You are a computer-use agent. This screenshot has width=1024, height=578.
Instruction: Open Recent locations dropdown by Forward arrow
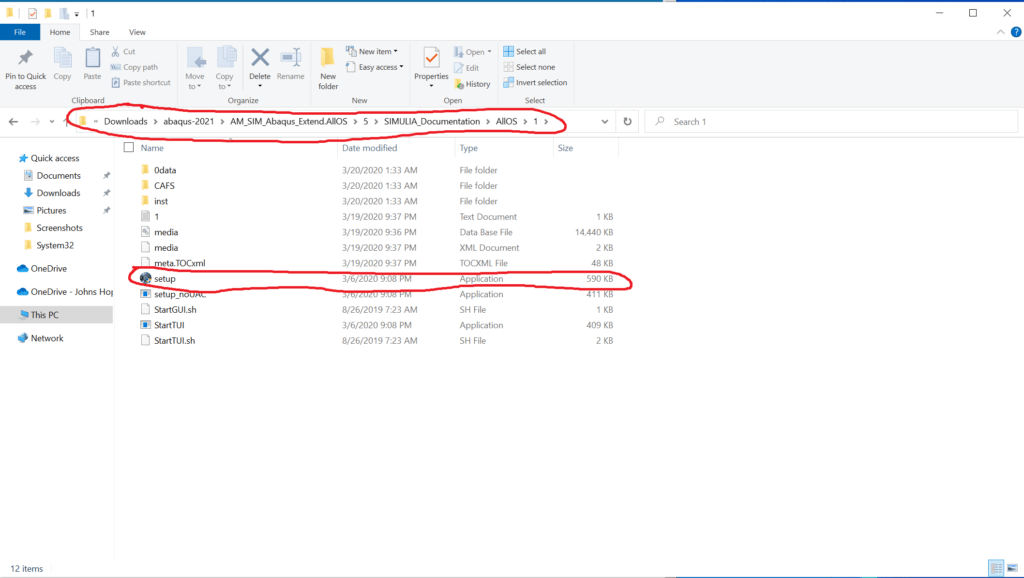click(52, 121)
